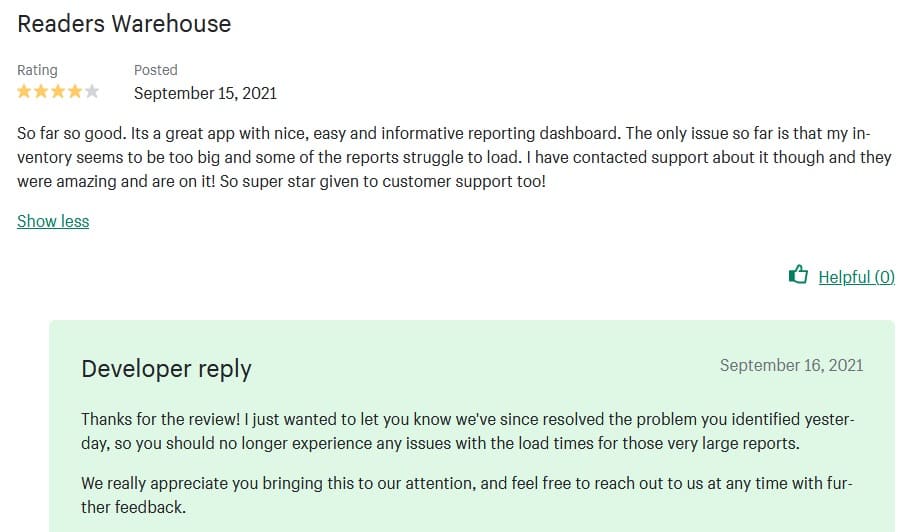This screenshot has width=917, height=532.
Task: Click the thumbs-up Helpful icon
Action: [x=798, y=274]
